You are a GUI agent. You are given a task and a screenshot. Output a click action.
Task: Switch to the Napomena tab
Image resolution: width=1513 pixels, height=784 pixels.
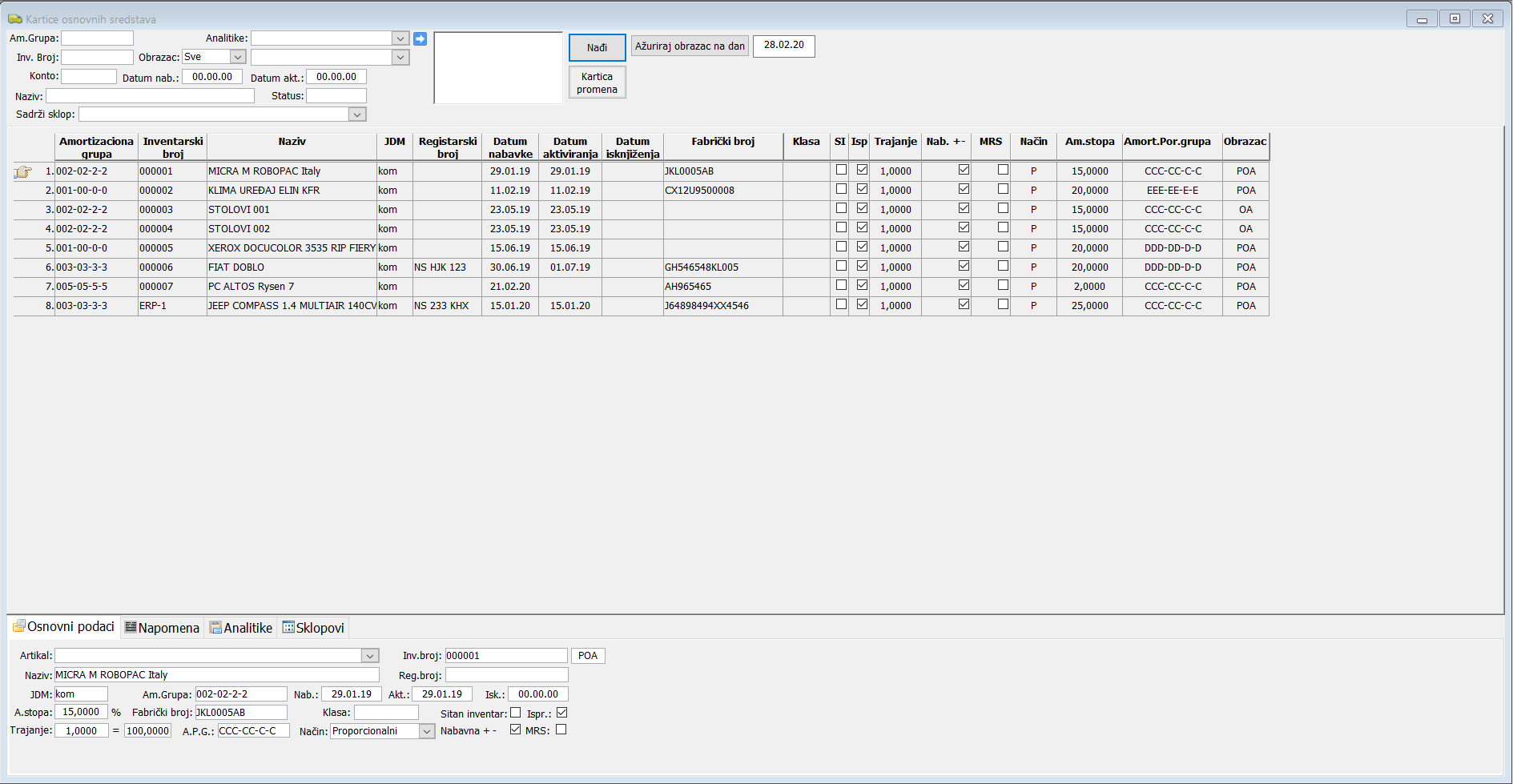coord(162,628)
